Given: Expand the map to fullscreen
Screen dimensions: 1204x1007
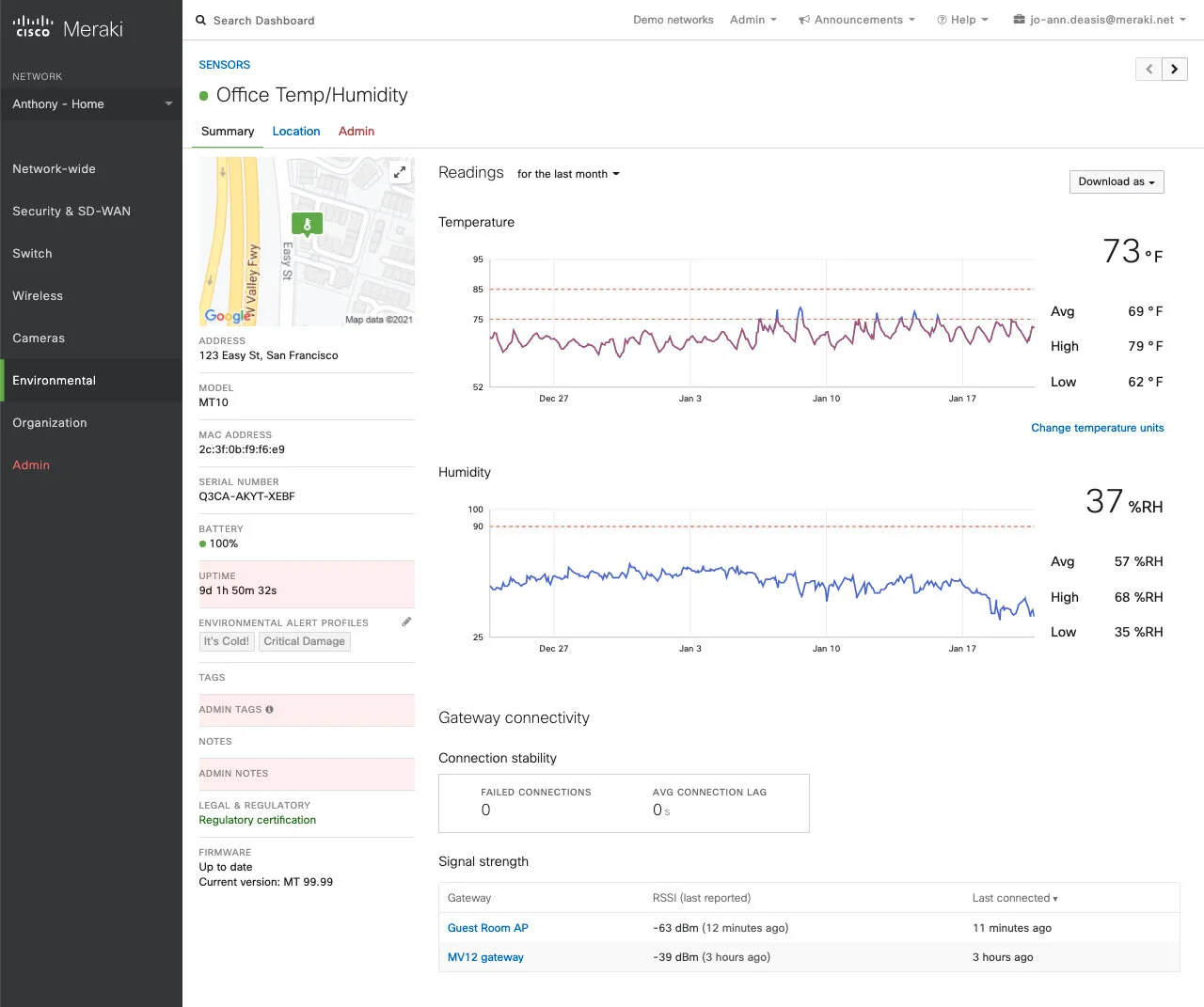Looking at the screenshot, I should pos(400,172).
